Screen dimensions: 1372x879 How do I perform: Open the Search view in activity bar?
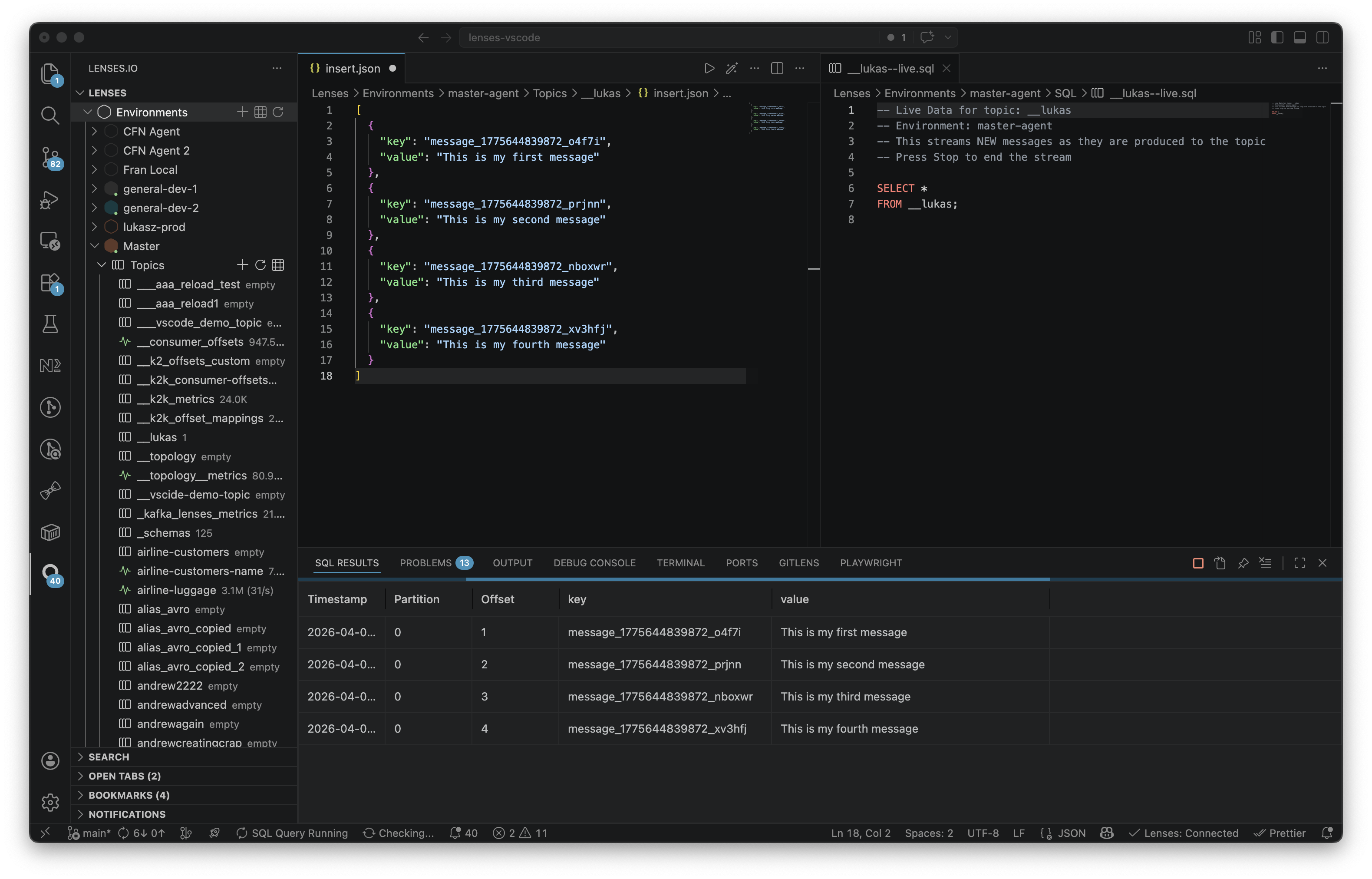tap(50, 115)
